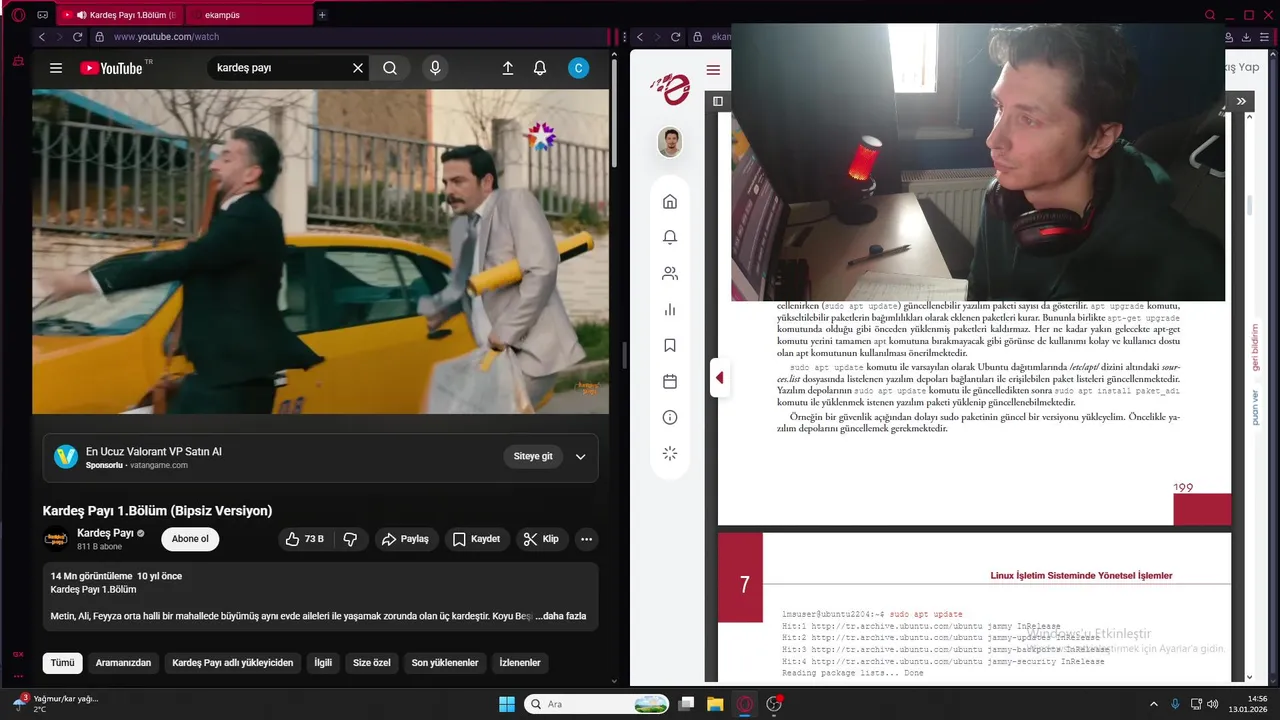Open the Kardeş Payı channel name link
Viewport: 1280px width, 720px height.
click(x=105, y=533)
